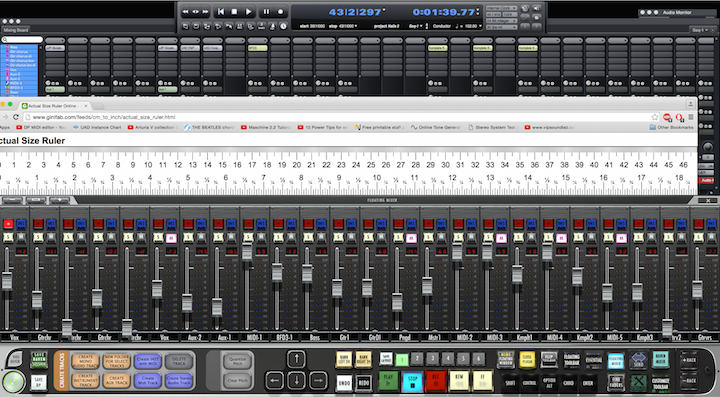The image size is (720, 397).
Task: Toggle record-enable on the Vox channel strip
Action: [8, 224]
